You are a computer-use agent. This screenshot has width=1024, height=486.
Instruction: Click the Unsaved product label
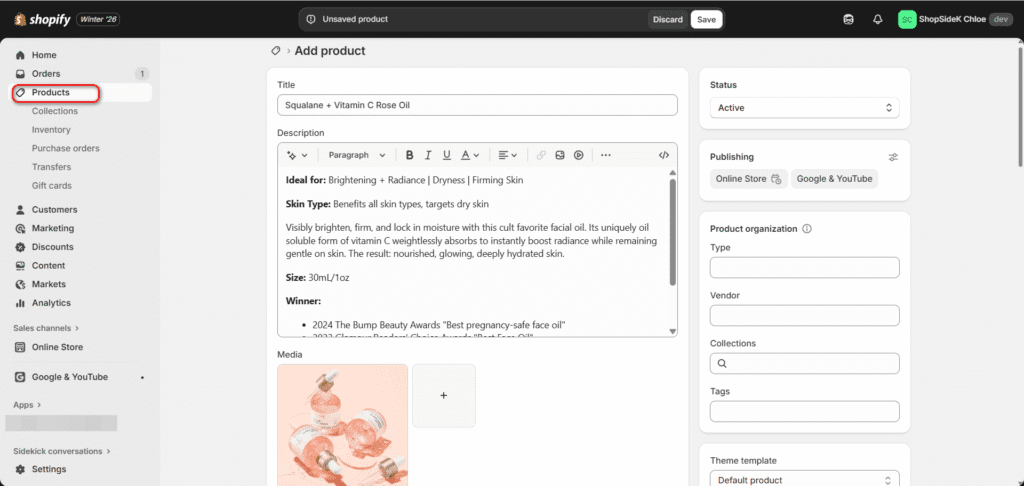click(x=355, y=20)
